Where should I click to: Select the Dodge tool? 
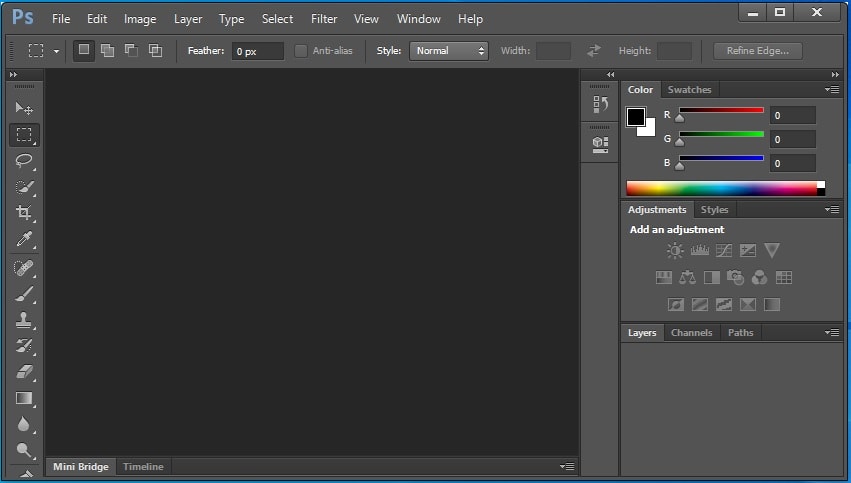[24, 450]
